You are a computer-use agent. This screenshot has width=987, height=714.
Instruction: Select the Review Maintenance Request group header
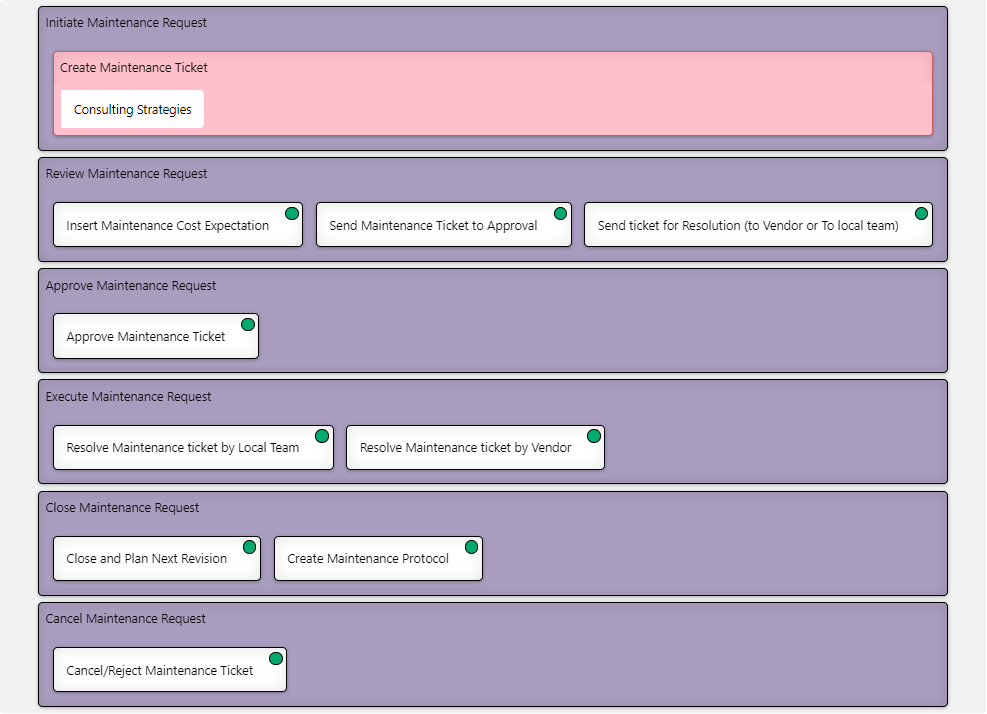[127, 174]
